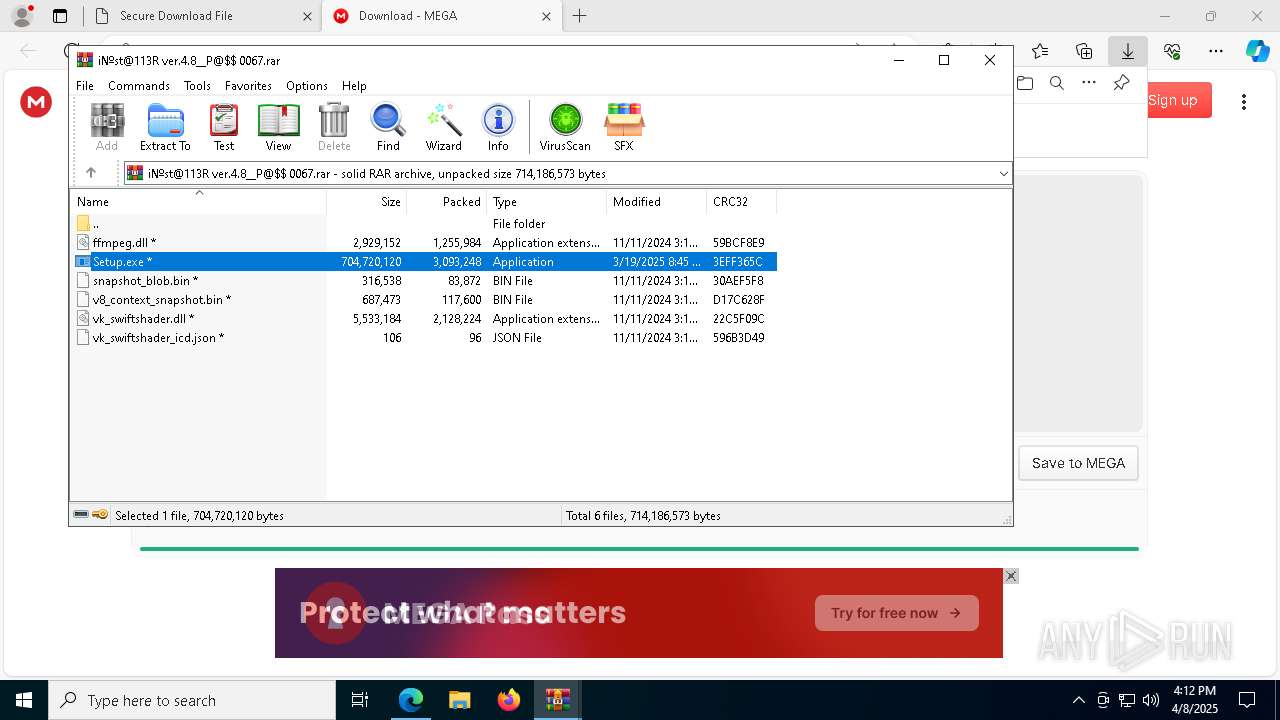Open the Help menu
This screenshot has height=720, width=1280.
pos(354,86)
